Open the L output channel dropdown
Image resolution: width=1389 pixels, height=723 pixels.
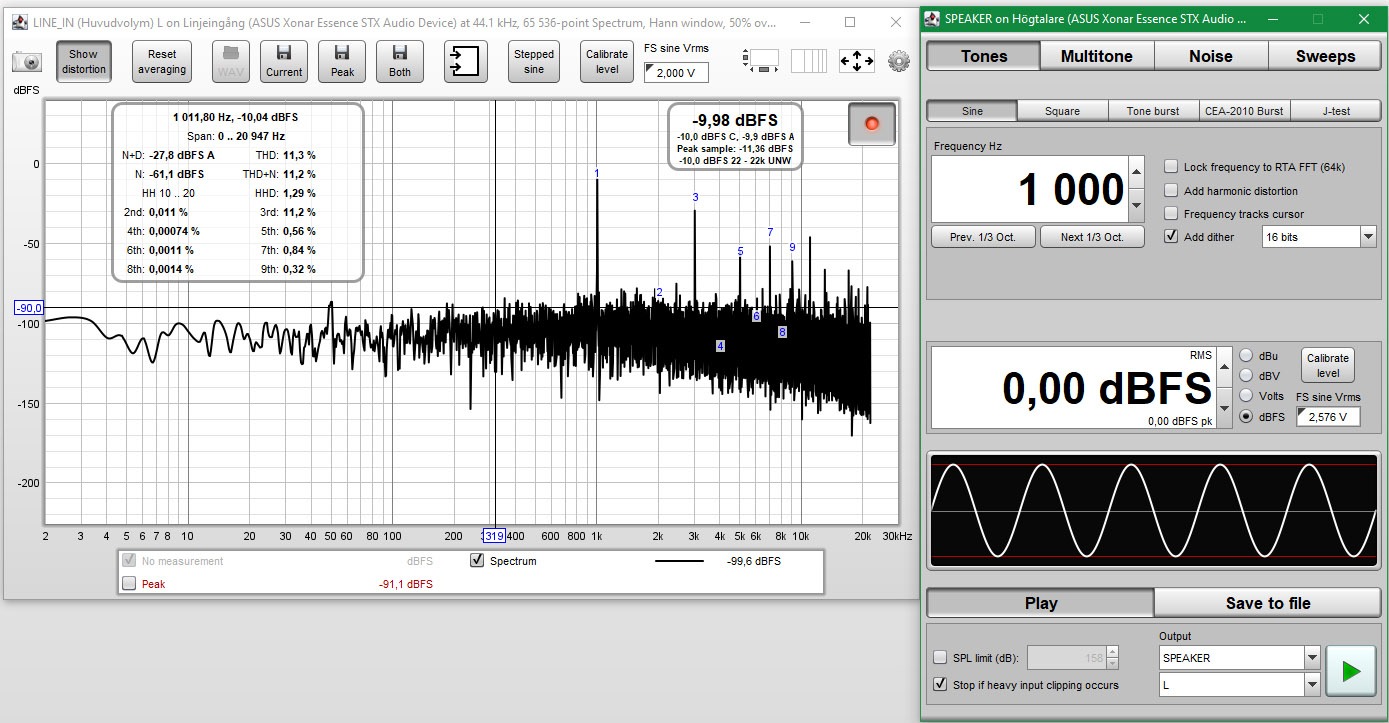coord(1312,685)
